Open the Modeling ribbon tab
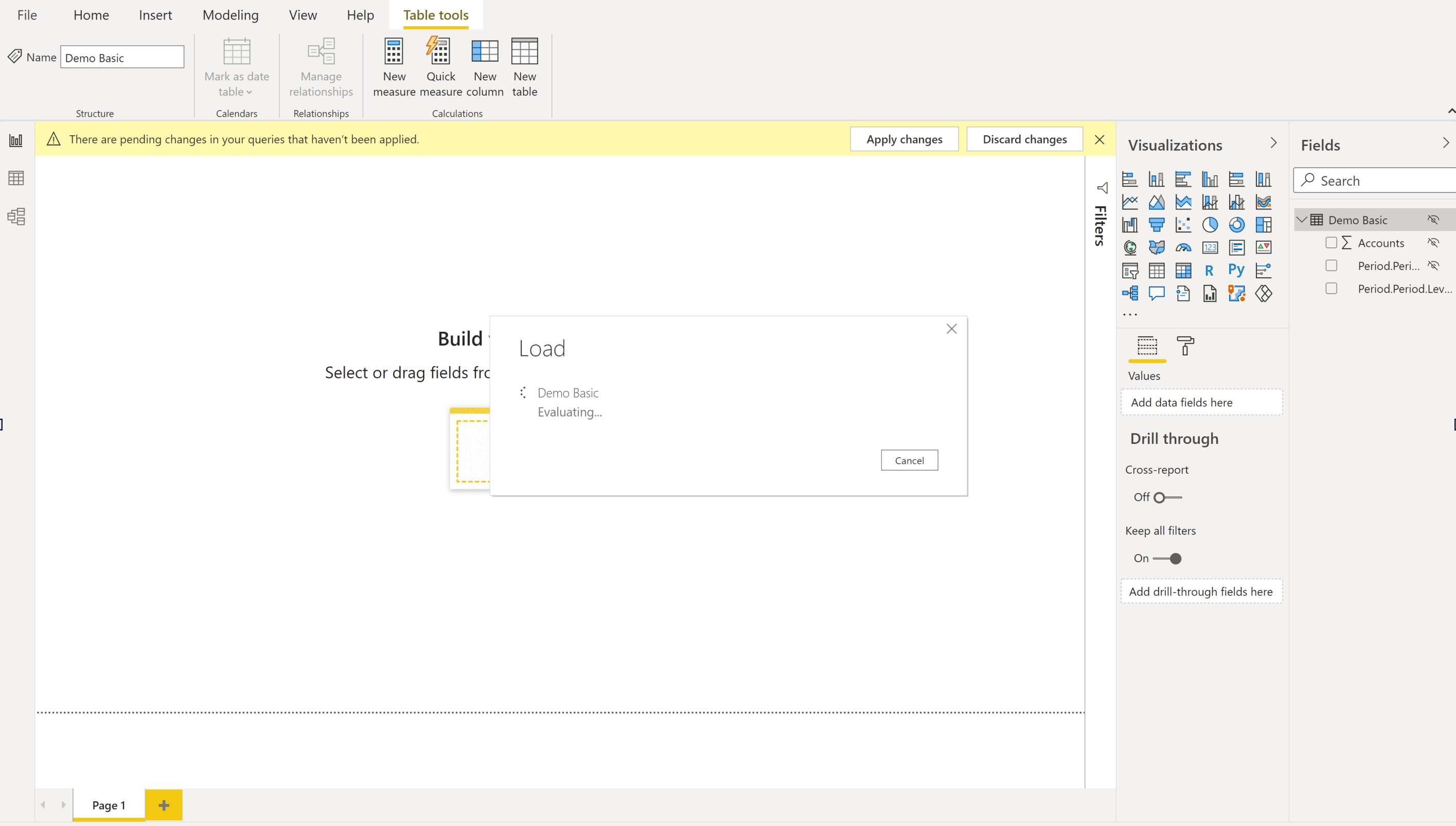The width and height of the screenshot is (1456, 826). 230,15
